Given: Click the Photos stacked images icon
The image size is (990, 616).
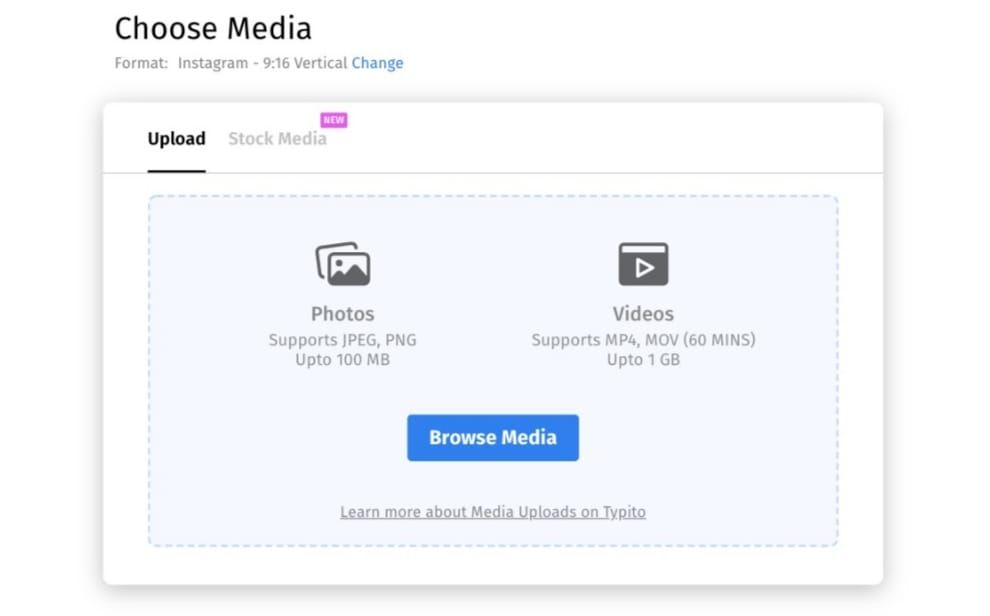Looking at the screenshot, I should coord(343,264).
